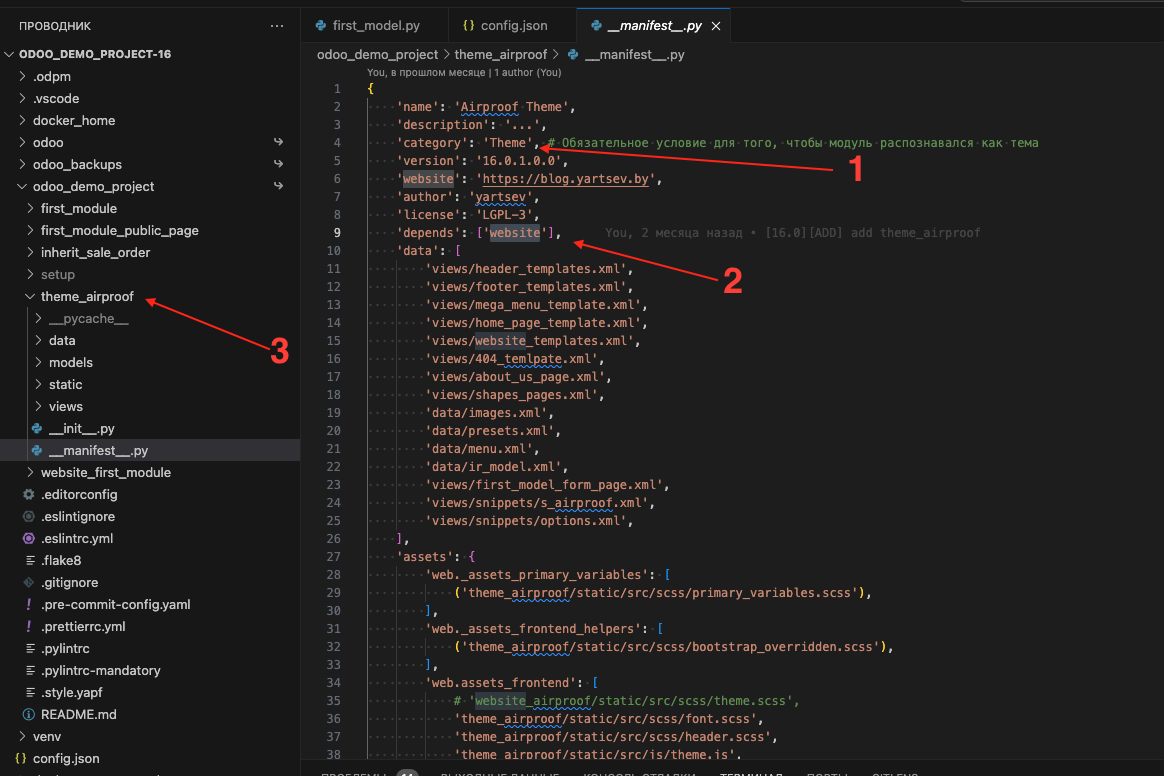The width and height of the screenshot is (1164, 776).
Task: Expand the docker_home folder
Action: point(22,120)
